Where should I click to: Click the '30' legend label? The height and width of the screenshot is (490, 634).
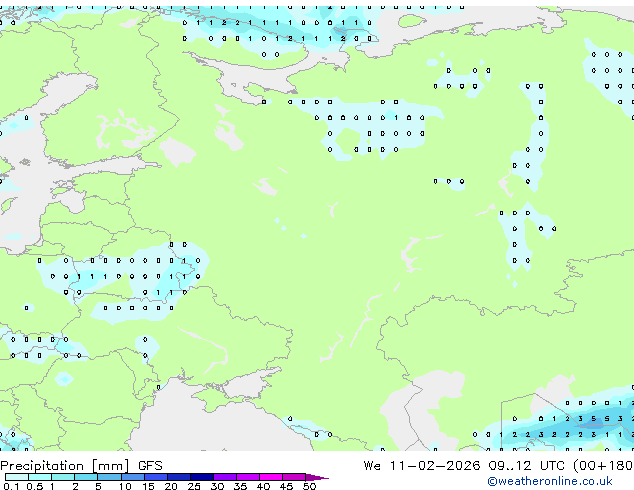217,486
